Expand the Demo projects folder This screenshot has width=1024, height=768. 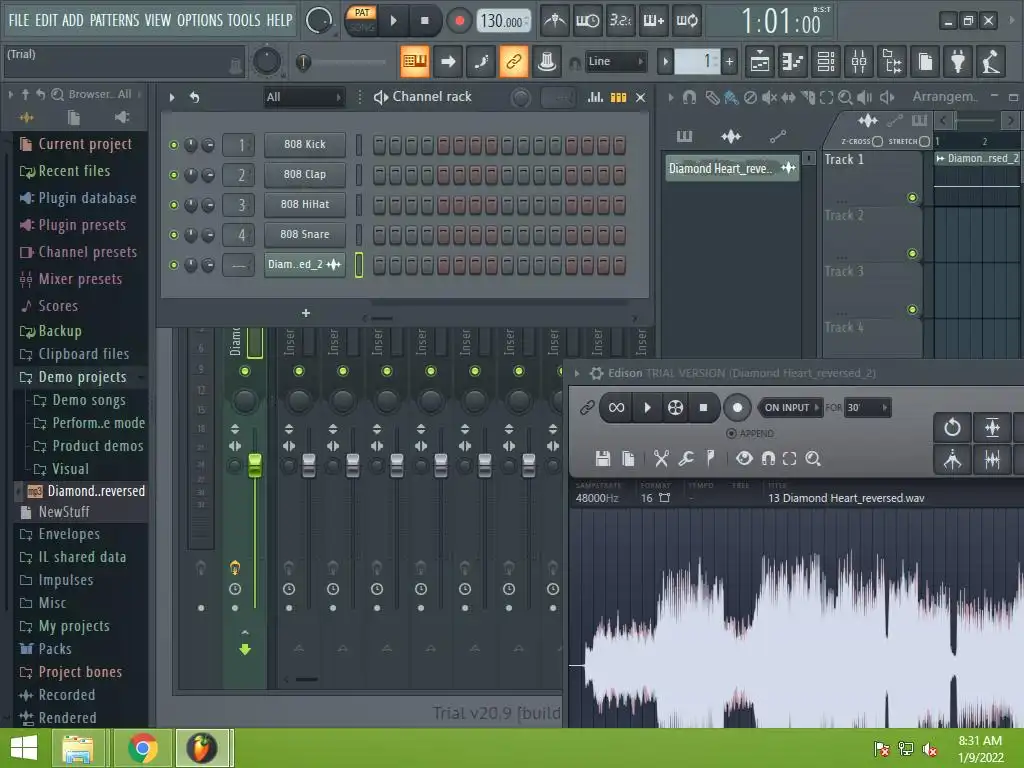[82, 377]
